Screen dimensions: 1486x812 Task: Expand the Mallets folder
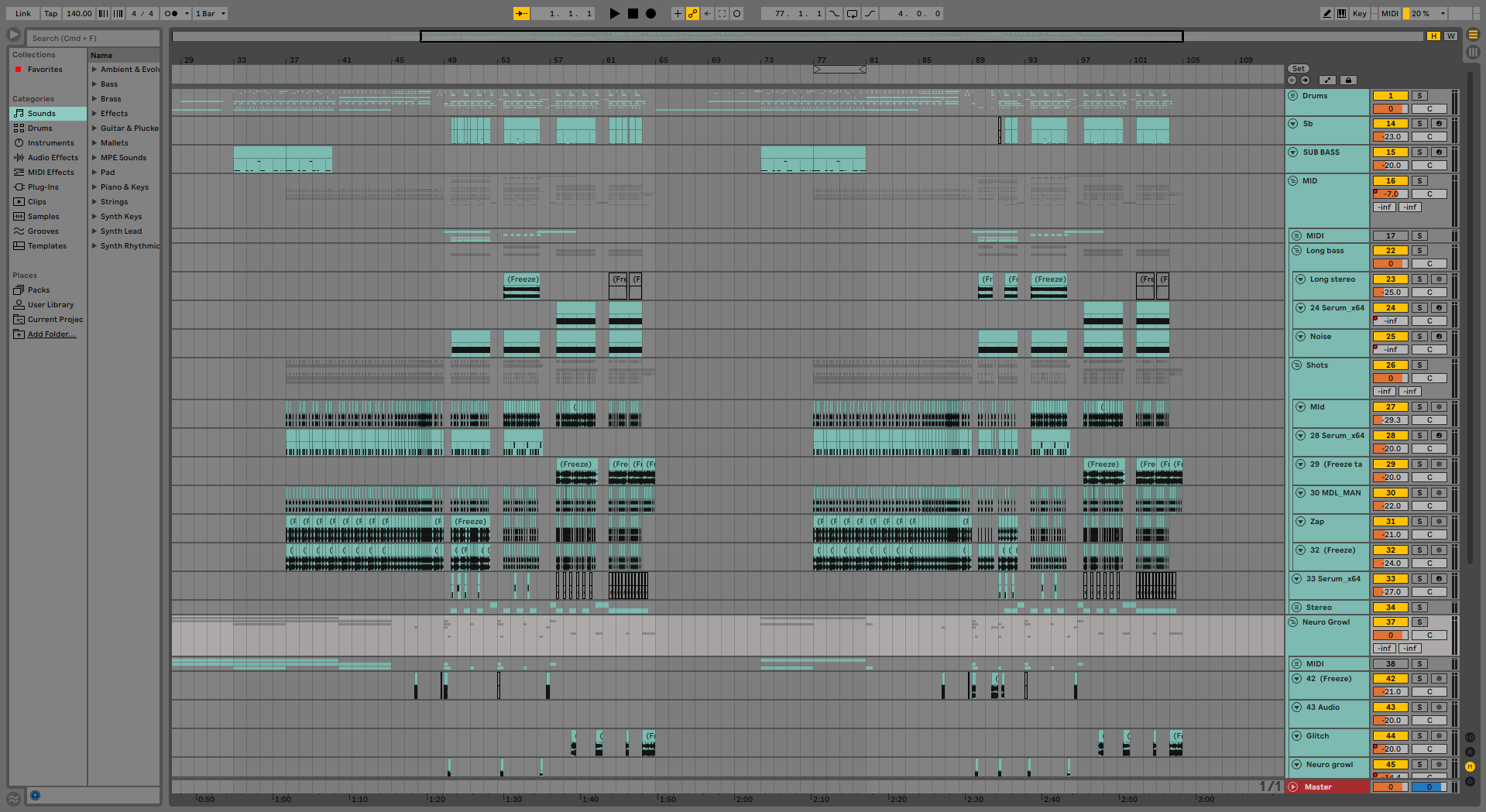coord(94,142)
